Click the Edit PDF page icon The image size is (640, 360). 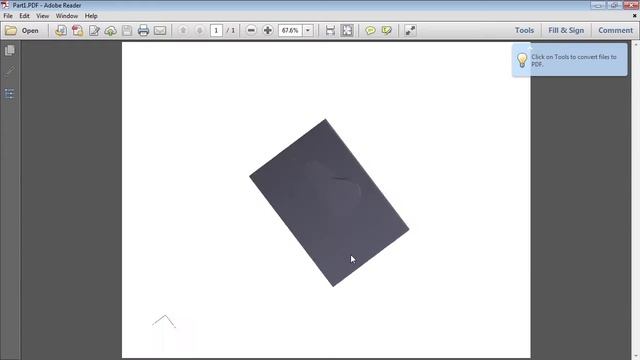coord(94,31)
